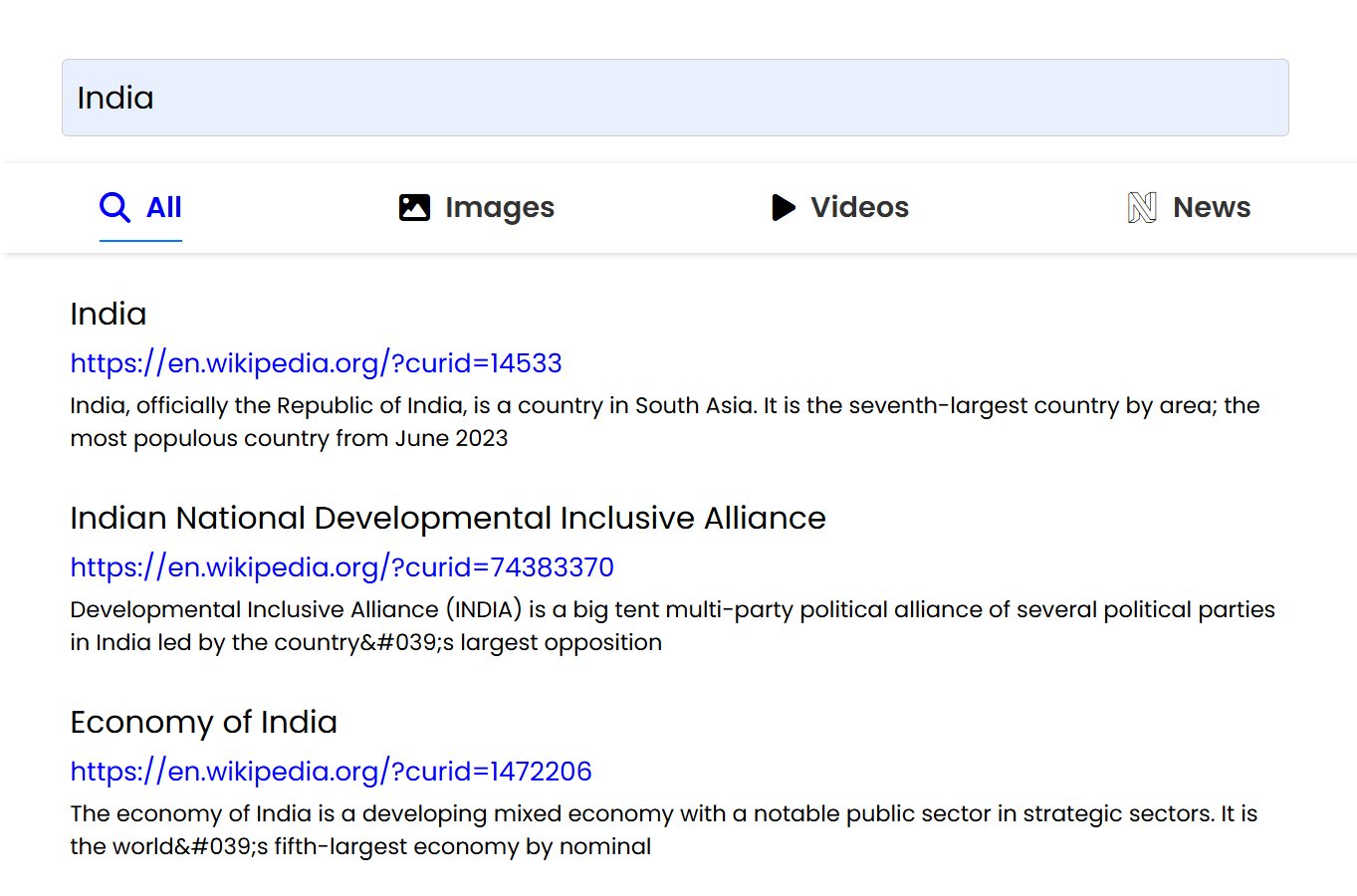Visit the Wikipedia URL ending in curid=74383370

click(342, 567)
